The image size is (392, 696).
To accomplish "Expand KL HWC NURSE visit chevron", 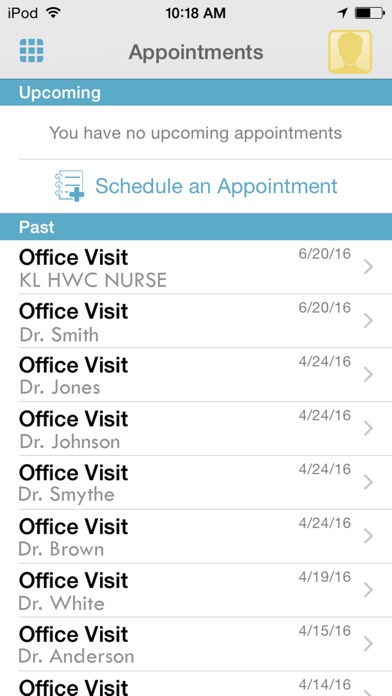I will [368, 267].
